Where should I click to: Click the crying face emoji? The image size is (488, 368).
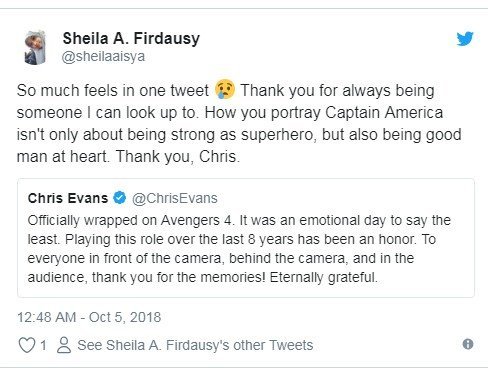[x=225, y=89]
